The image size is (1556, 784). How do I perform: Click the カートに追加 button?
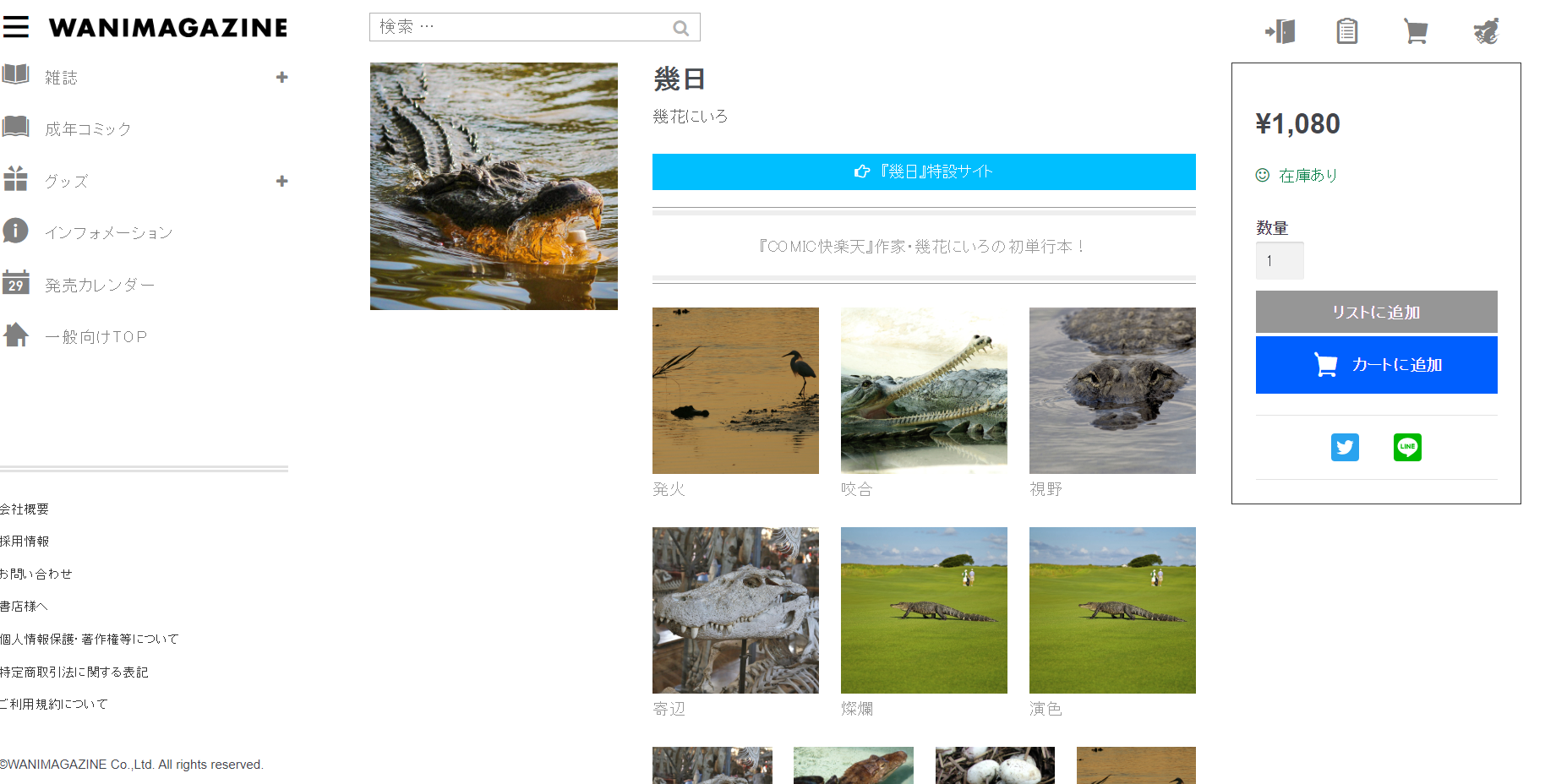[1376, 365]
